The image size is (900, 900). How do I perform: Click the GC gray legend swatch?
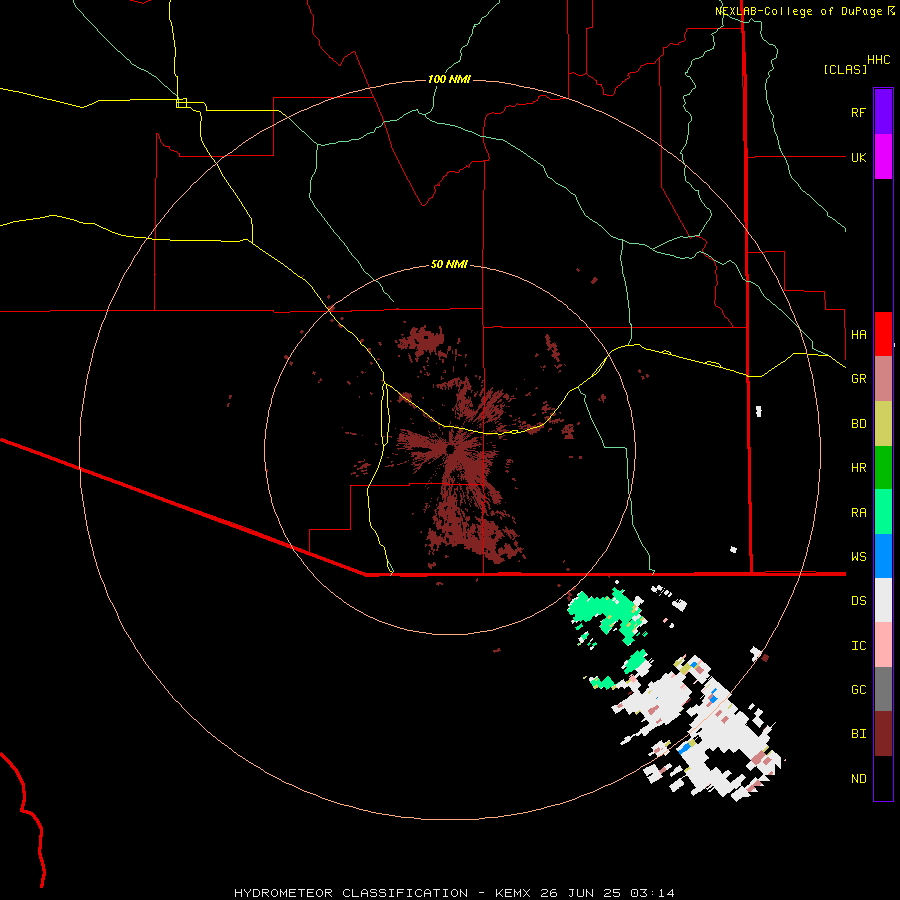tap(883, 689)
